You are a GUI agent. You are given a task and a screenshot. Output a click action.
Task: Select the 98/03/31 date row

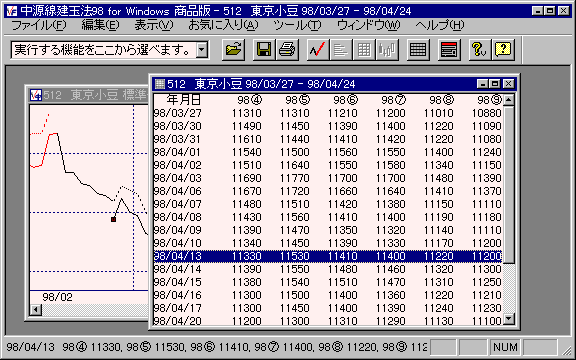point(328,139)
